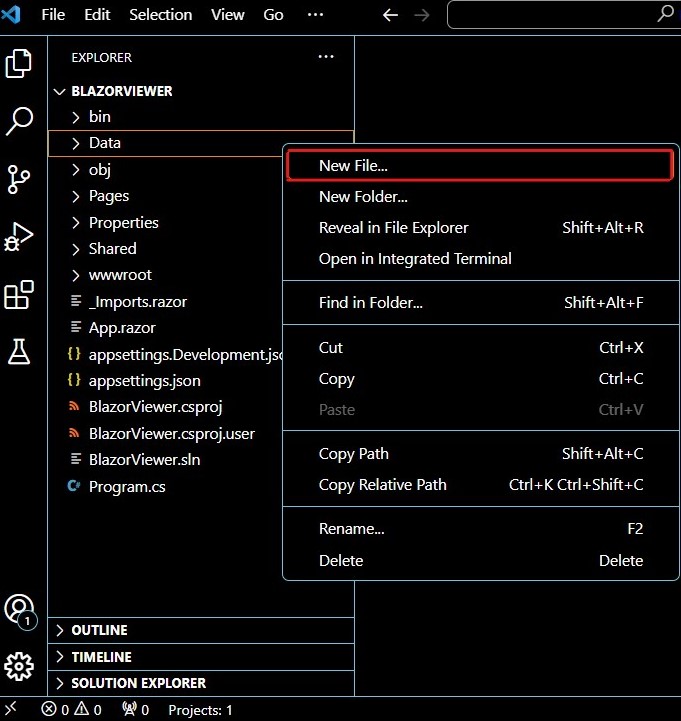Open Program.cs file in explorer
The height and width of the screenshot is (721, 681).
coord(127,487)
